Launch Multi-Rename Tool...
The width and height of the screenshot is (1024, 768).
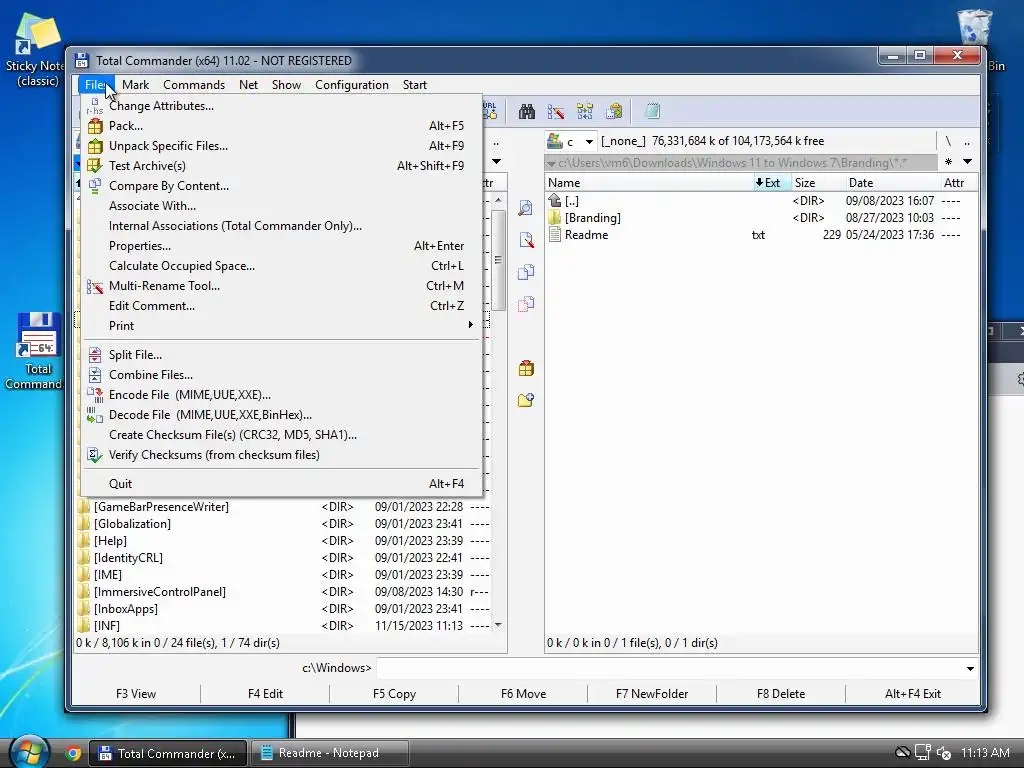281,286
